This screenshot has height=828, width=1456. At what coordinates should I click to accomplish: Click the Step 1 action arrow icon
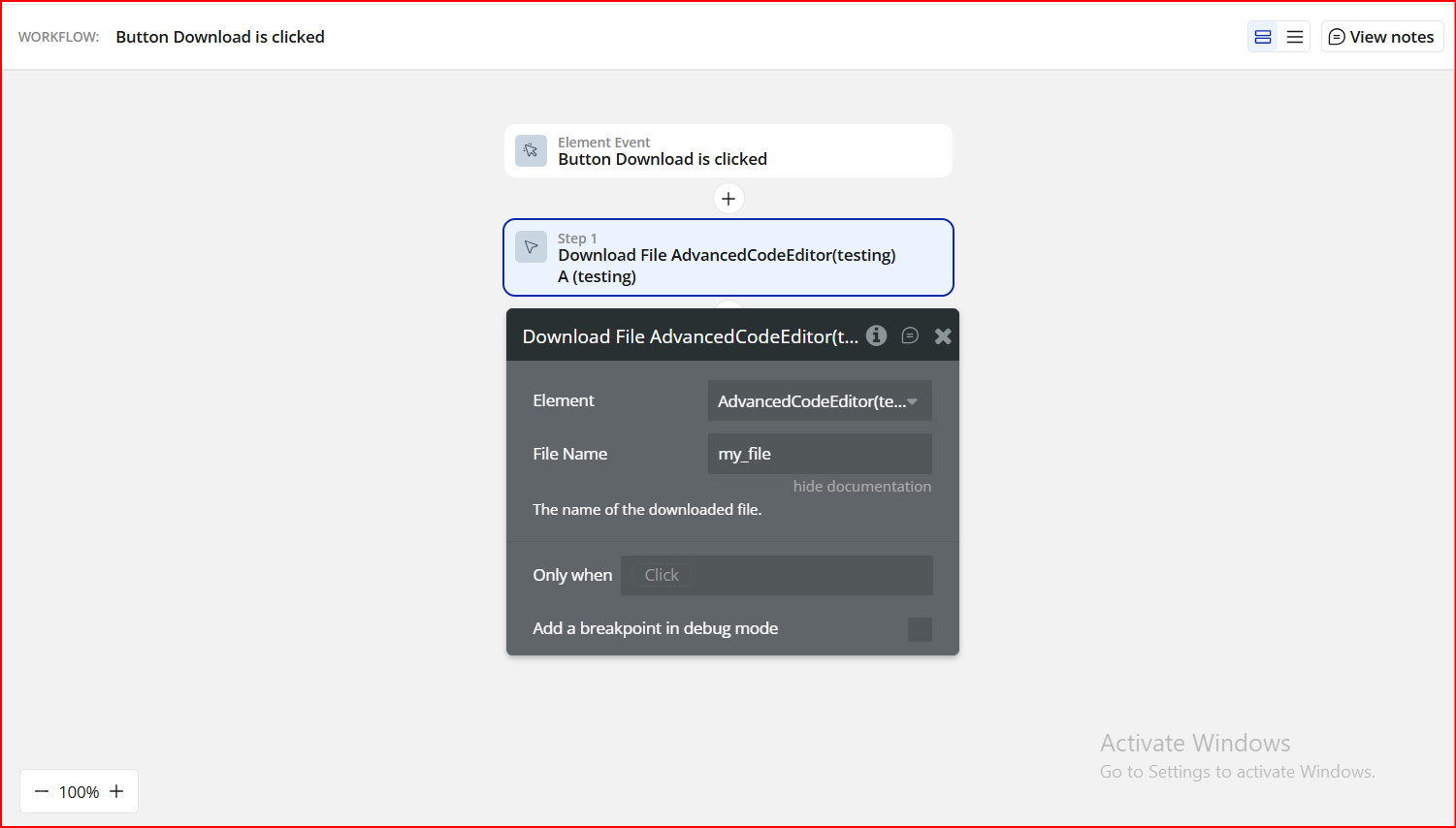tap(531, 247)
